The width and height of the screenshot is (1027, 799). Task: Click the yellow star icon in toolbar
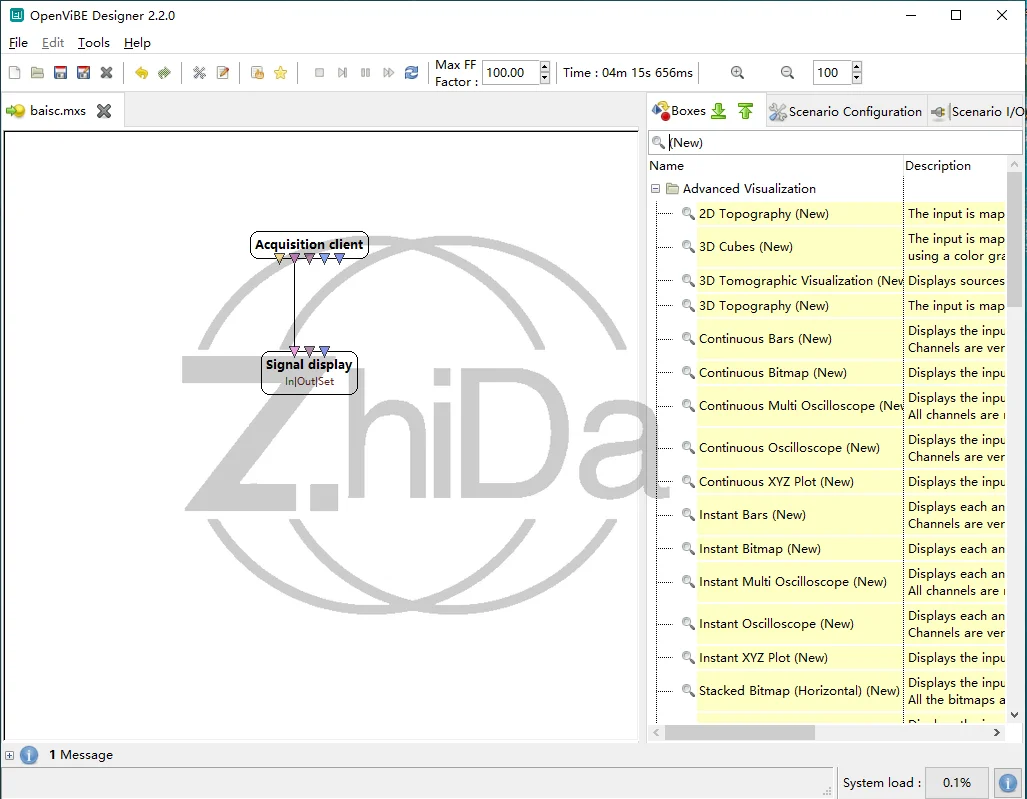click(x=280, y=73)
